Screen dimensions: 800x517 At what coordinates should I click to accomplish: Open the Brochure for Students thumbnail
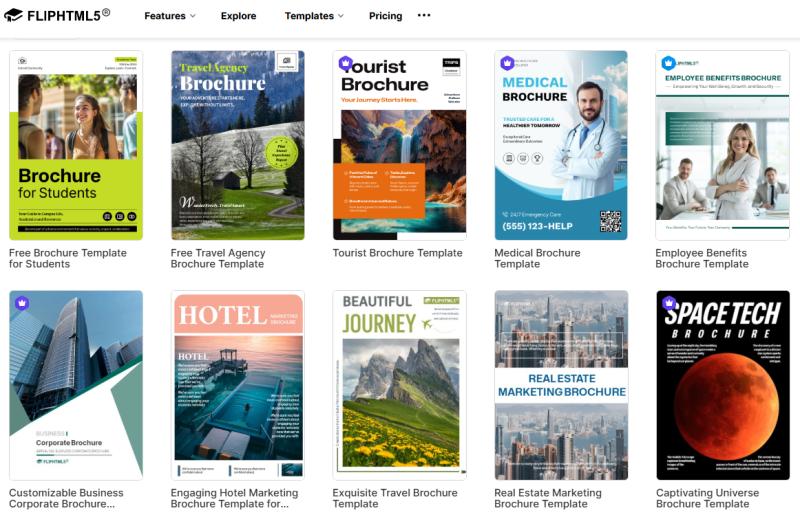click(x=76, y=145)
